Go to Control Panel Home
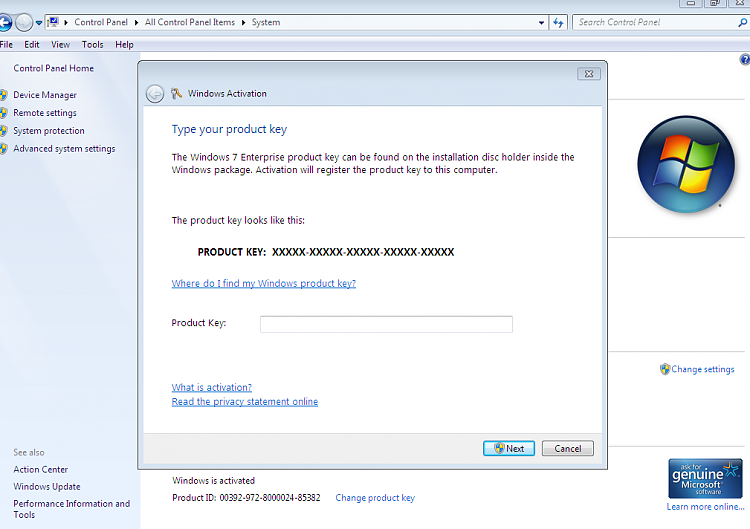The width and height of the screenshot is (750, 529). point(54,68)
